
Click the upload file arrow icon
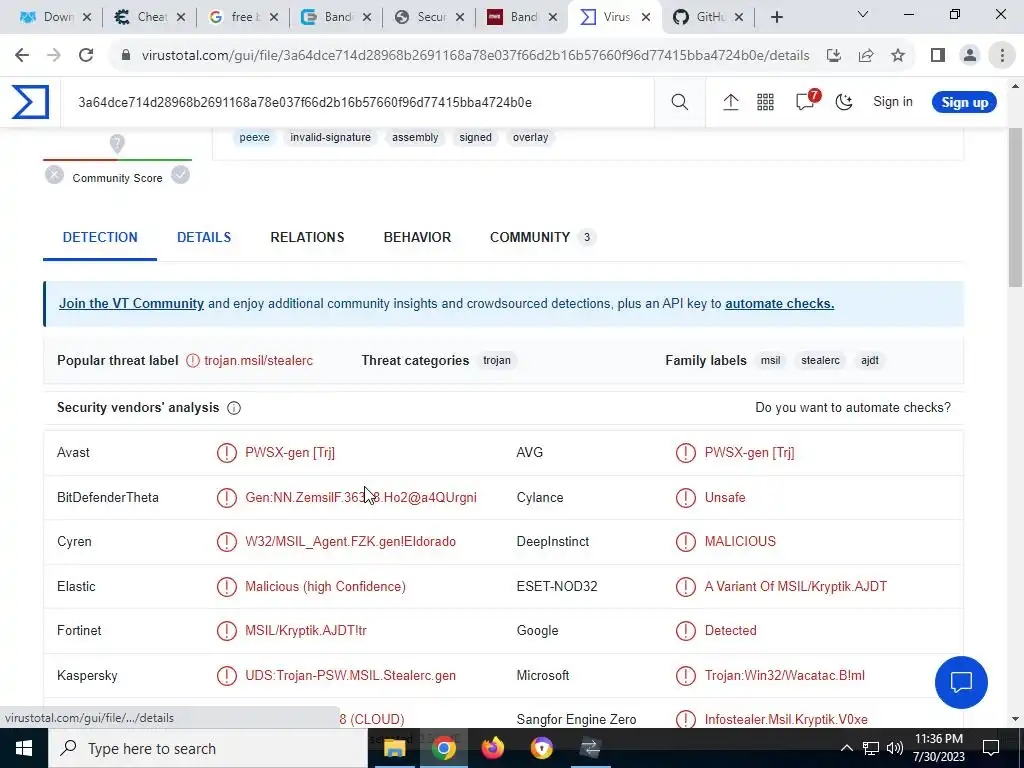730,102
